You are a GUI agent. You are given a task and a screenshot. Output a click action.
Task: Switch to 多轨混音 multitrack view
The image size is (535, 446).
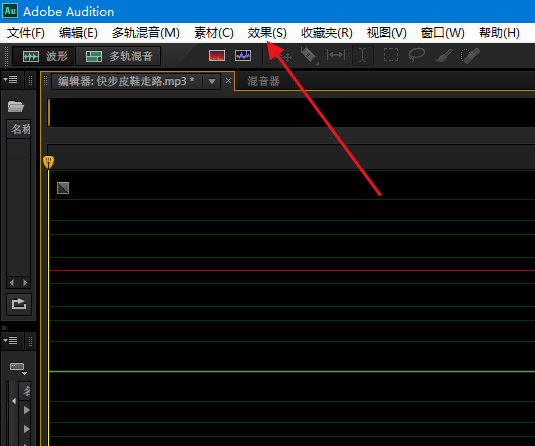coord(118,56)
